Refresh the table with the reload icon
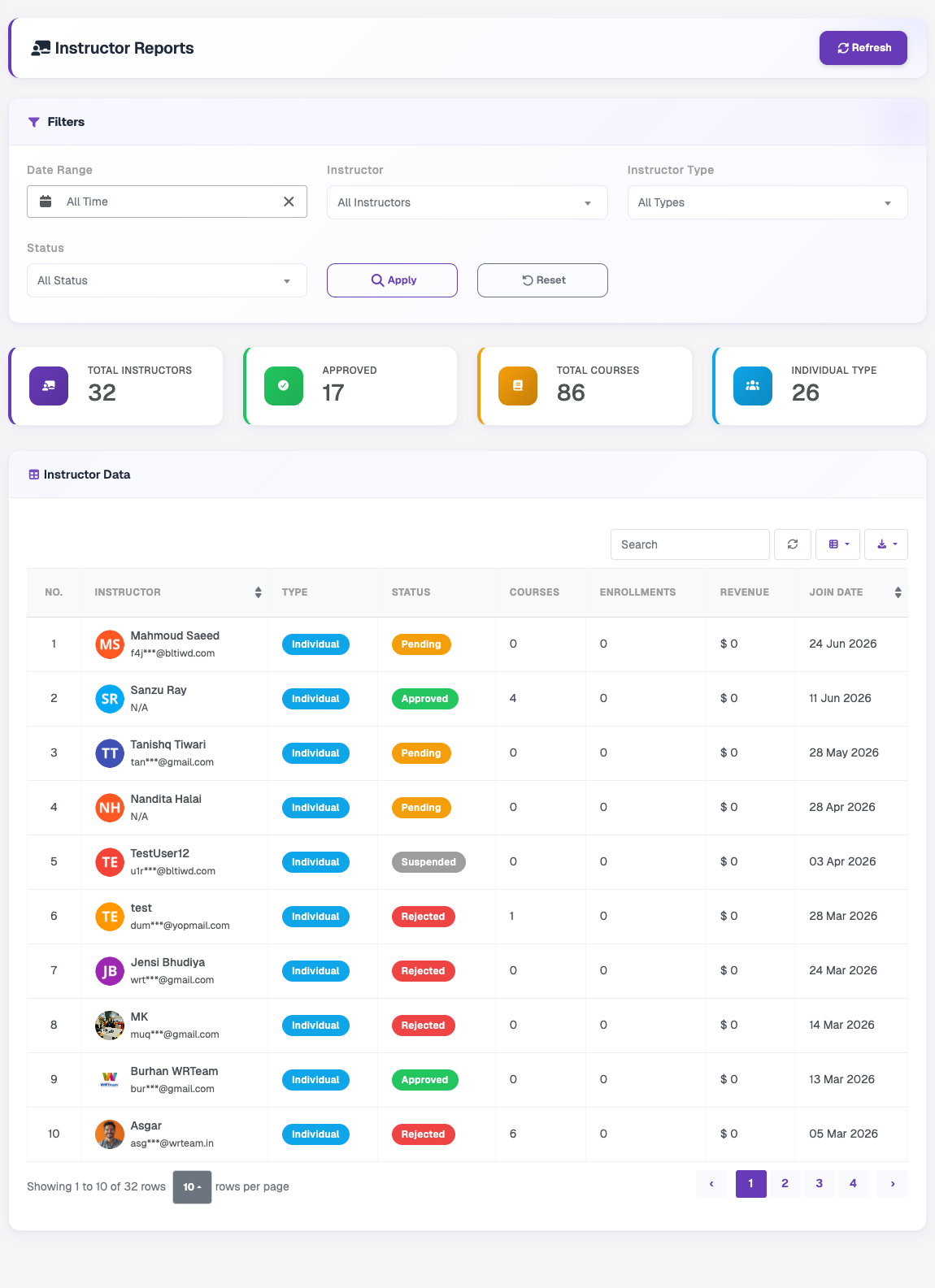This screenshot has width=935, height=1288. 793,544
